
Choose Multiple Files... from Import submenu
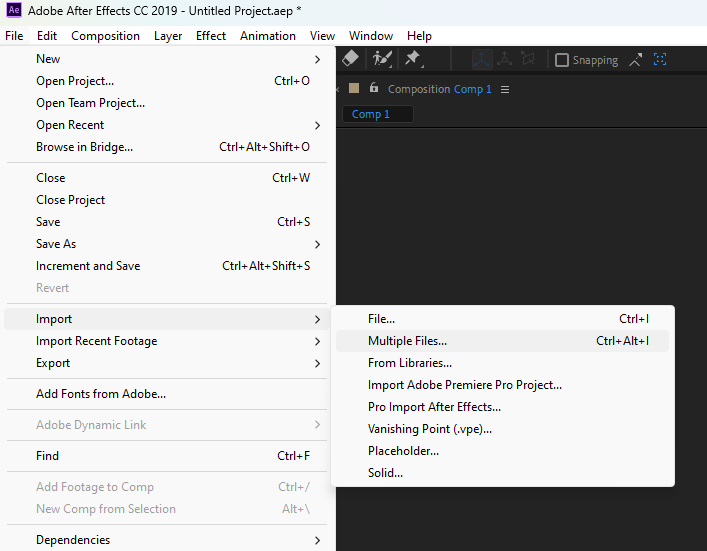point(407,341)
